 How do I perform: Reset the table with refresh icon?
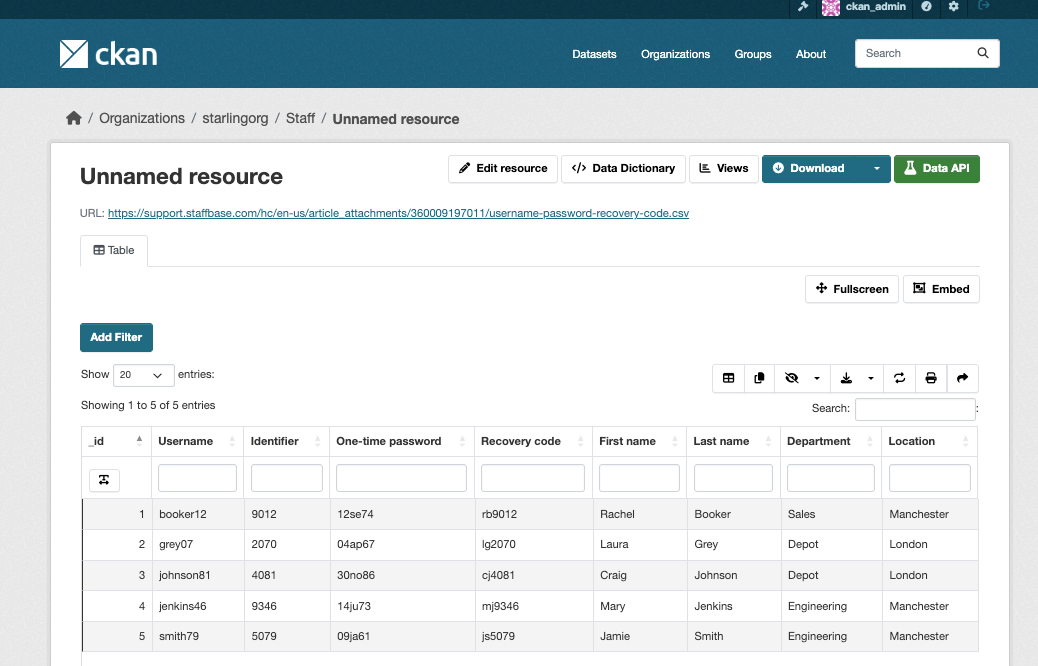coord(899,379)
